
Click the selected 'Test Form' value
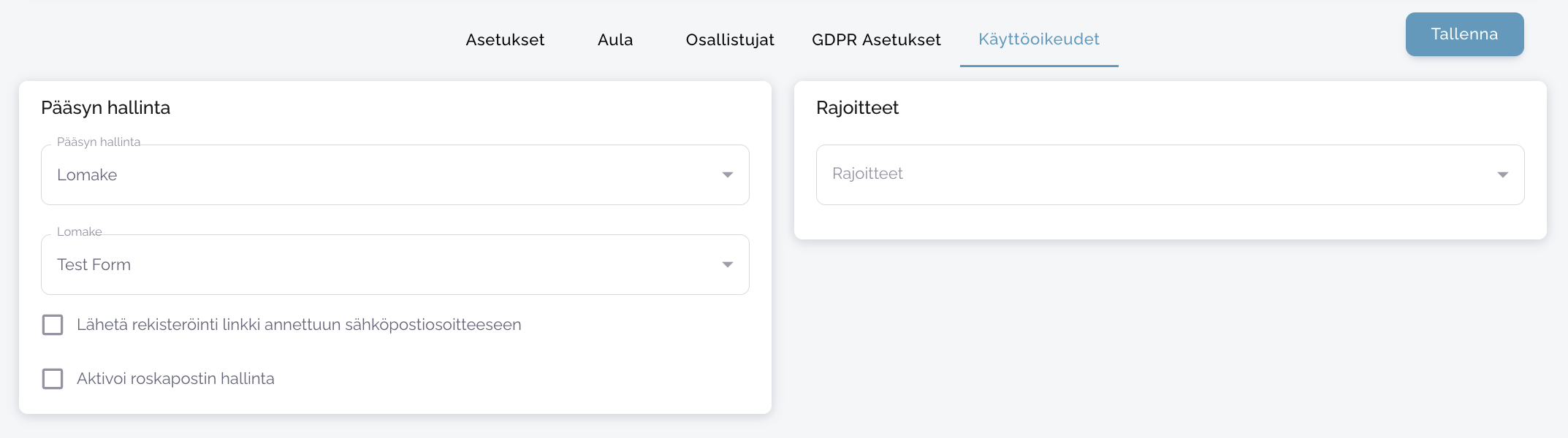pos(94,265)
